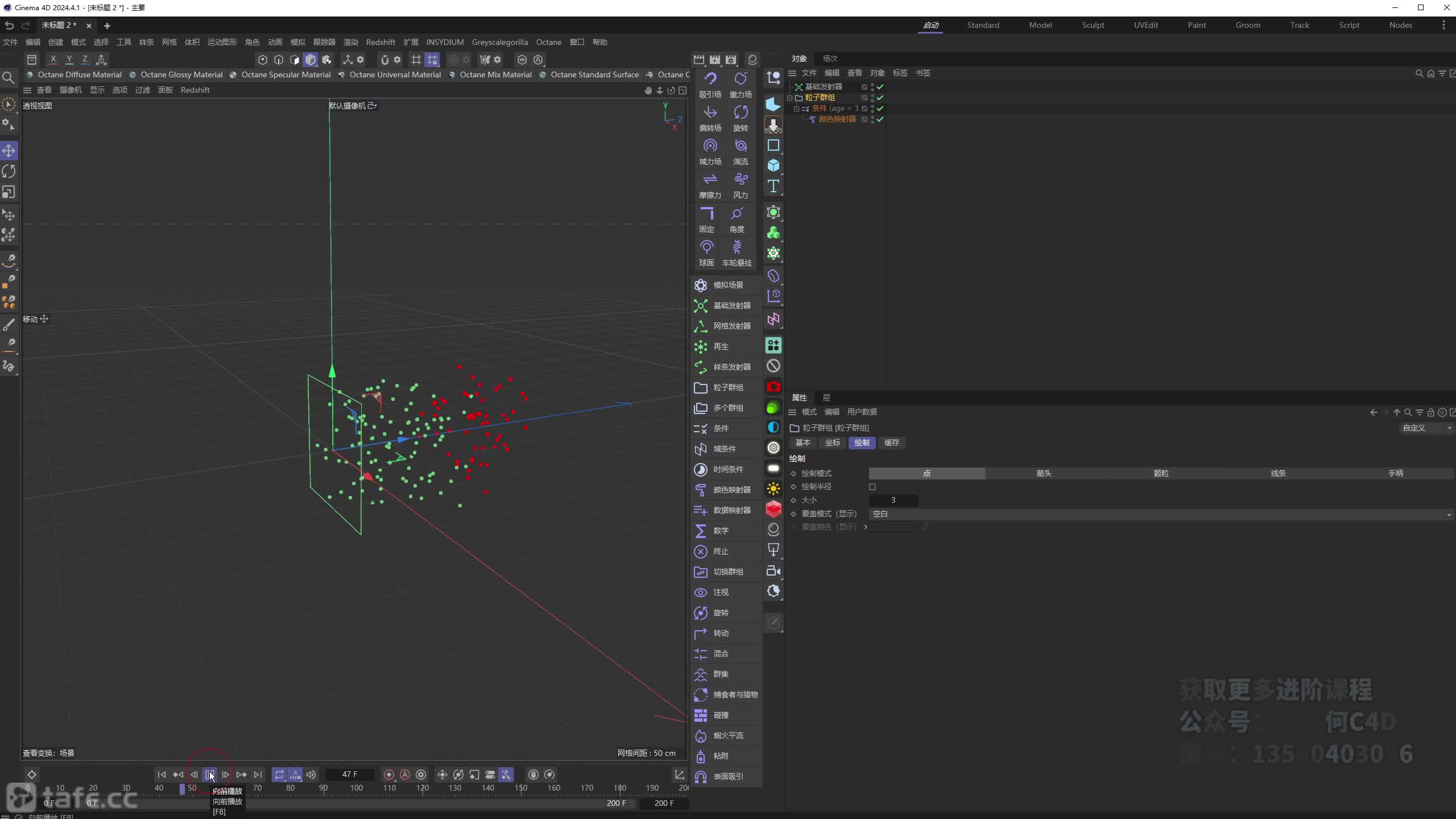
Task: Open the 自定义 dropdown in attributes panel
Action: pyautogui.click(x=1426, y=428)
